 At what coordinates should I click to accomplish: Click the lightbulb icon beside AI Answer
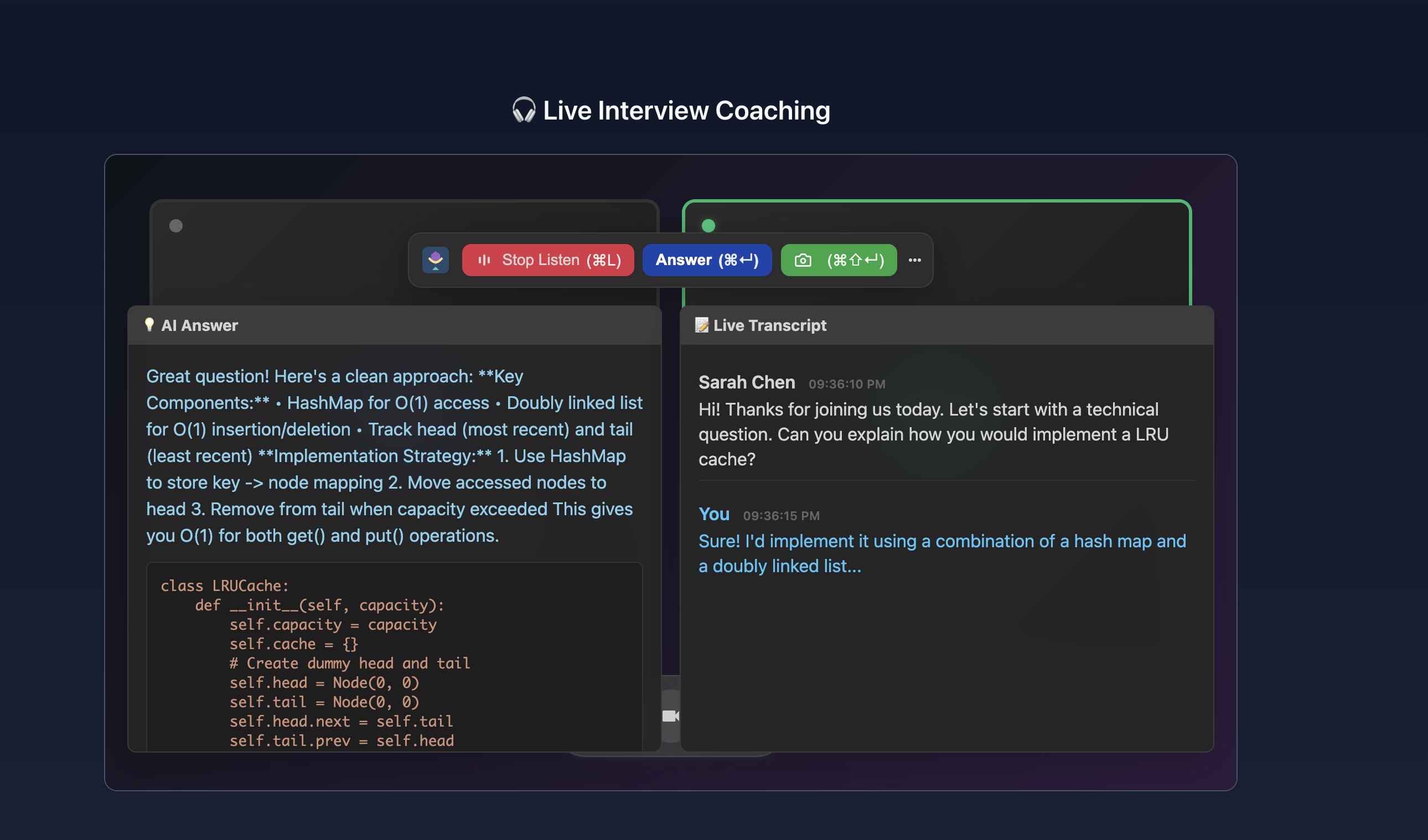[x=149, y=325]
